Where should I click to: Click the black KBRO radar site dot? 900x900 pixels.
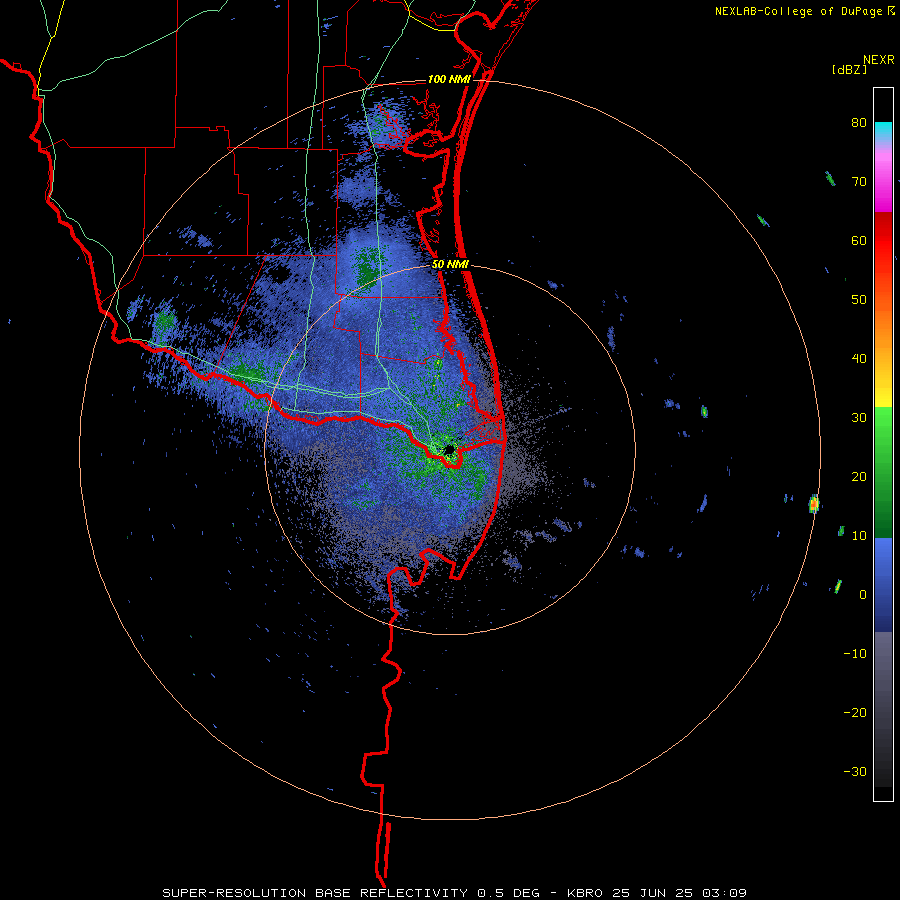(450, 449)
